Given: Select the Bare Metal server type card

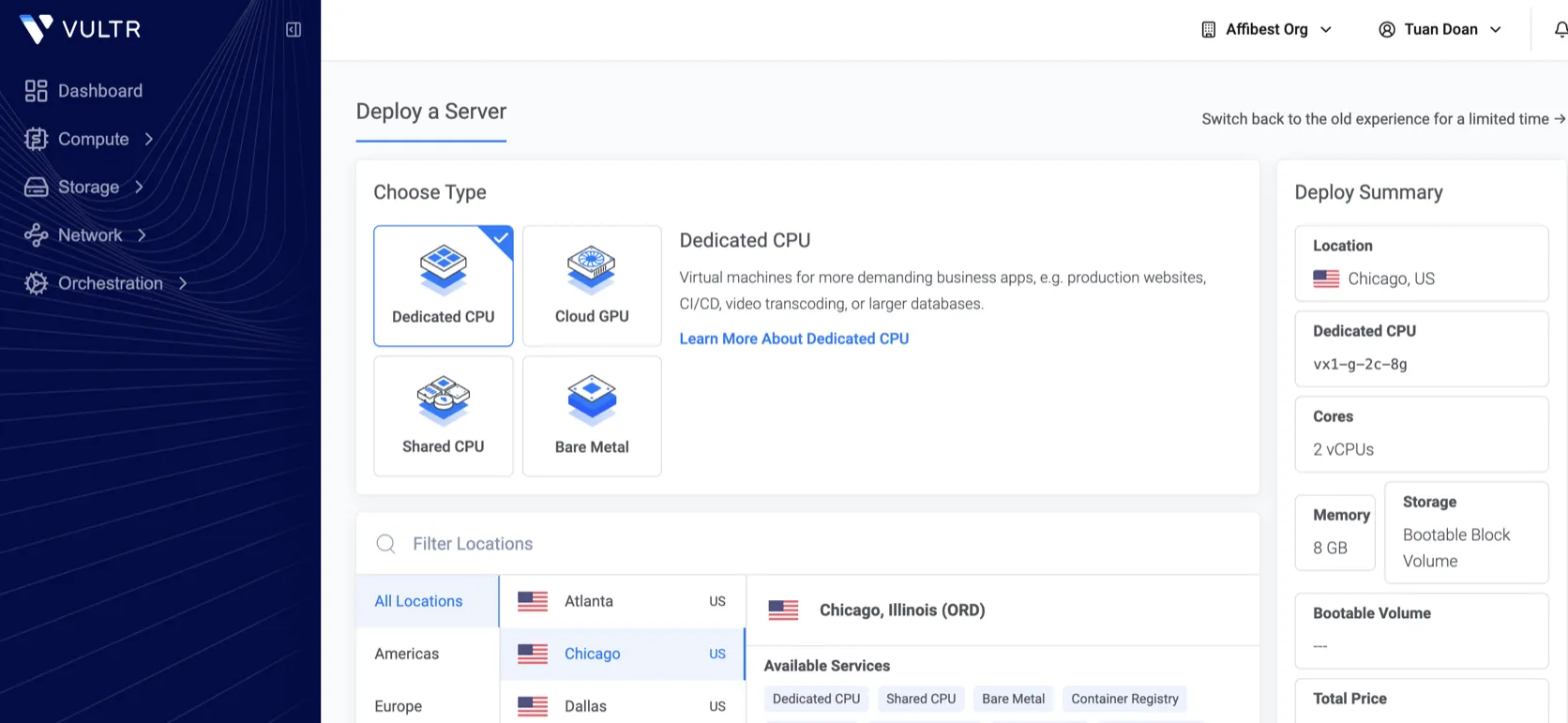Looking at the screenshot, I should point(592,416).
